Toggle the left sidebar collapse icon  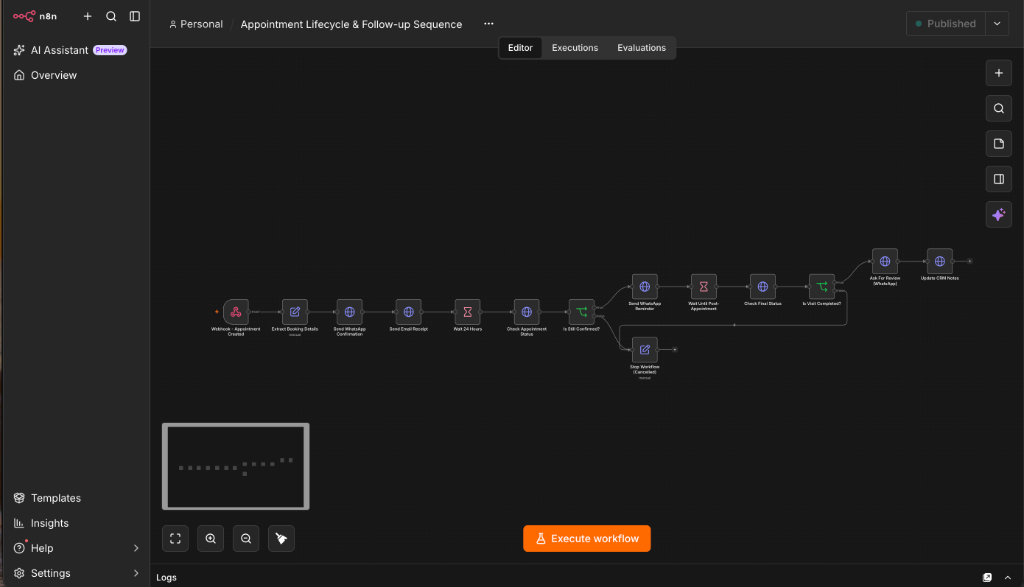(x=135, y=16)
